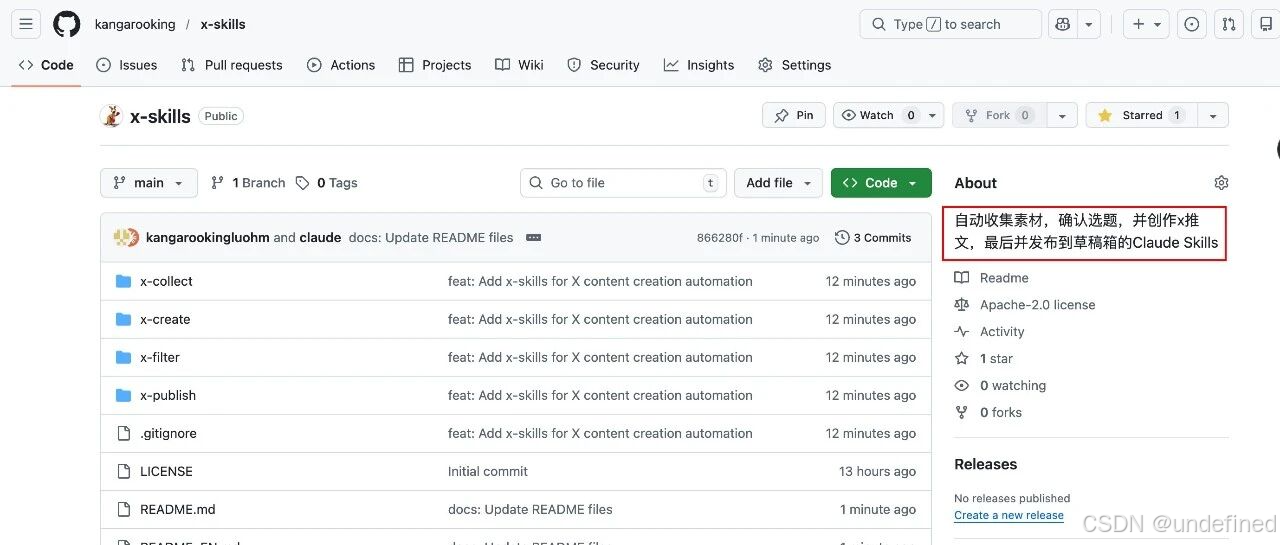This screenshot has width=1280, height=545.
Task: Open the repository Settings tab
Action: click(x=795, y=65)
